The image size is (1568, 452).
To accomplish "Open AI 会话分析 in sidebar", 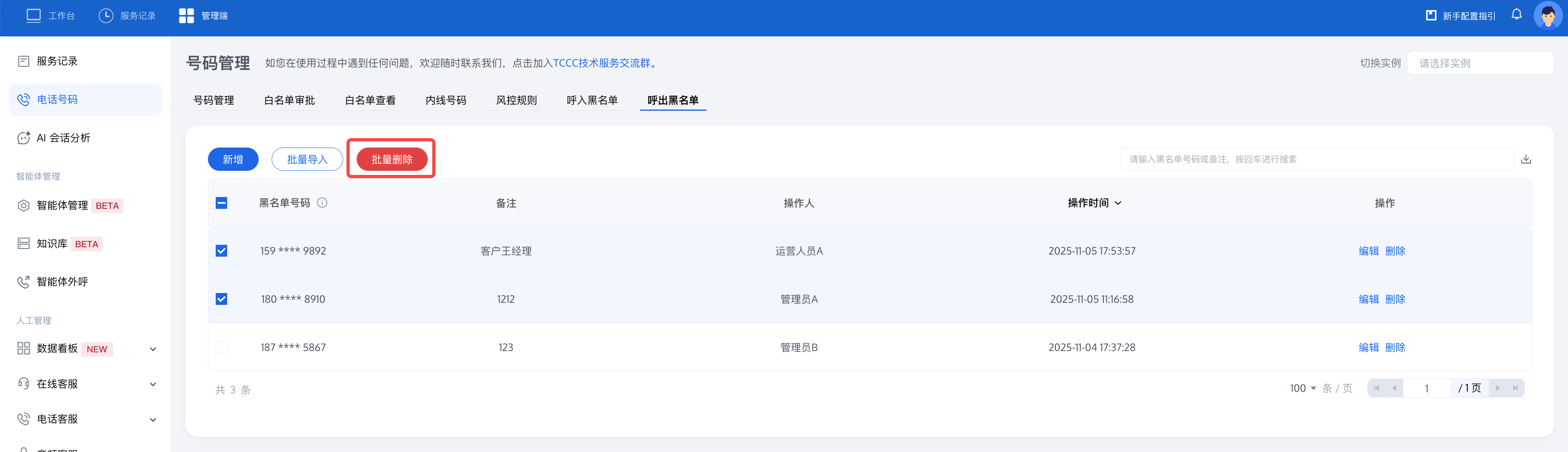I will click(x=63, y=138).
